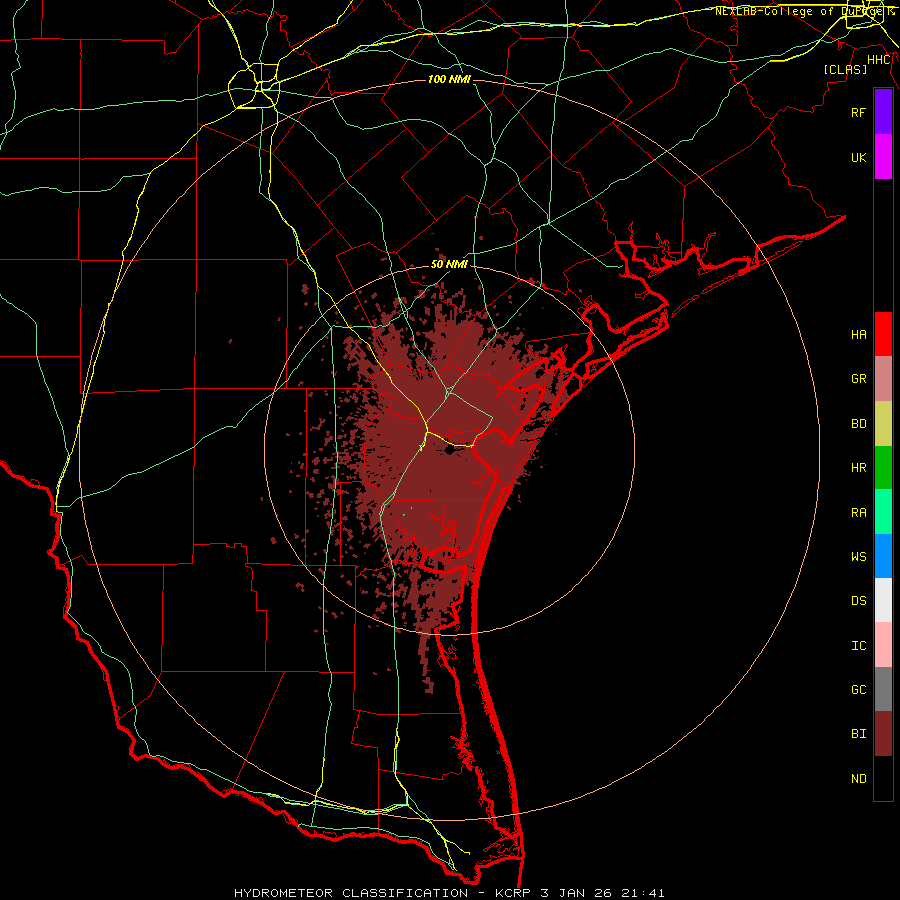Click the 'ND' legend label

(858, 779)
